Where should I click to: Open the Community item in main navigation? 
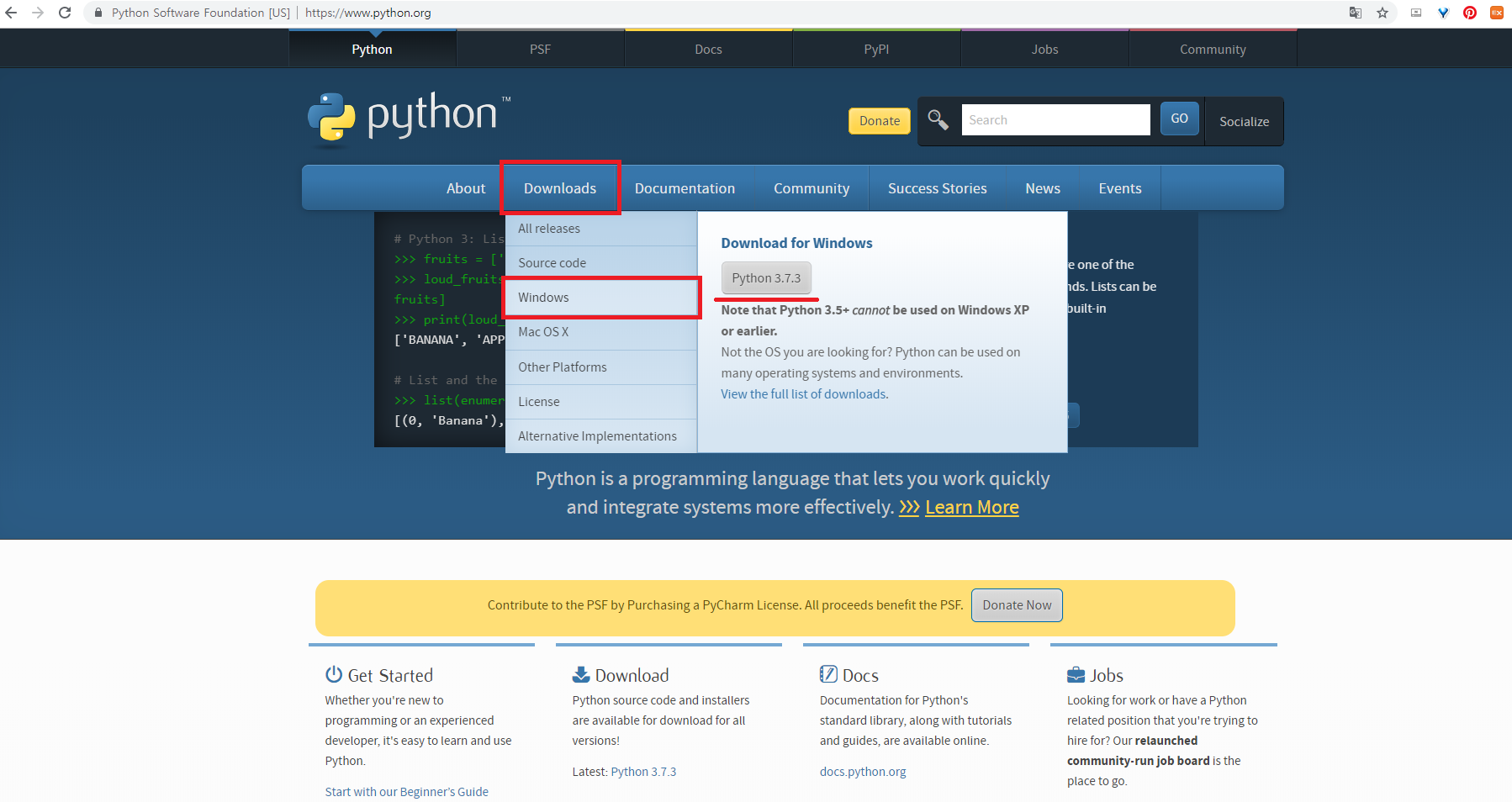[x=812, y=188]
